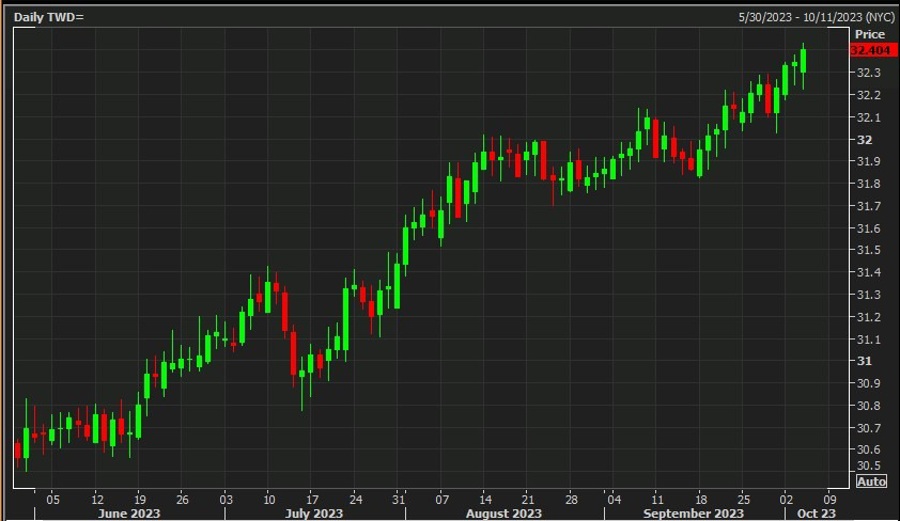Click the Daily TWD= chart title

(49, 17)
